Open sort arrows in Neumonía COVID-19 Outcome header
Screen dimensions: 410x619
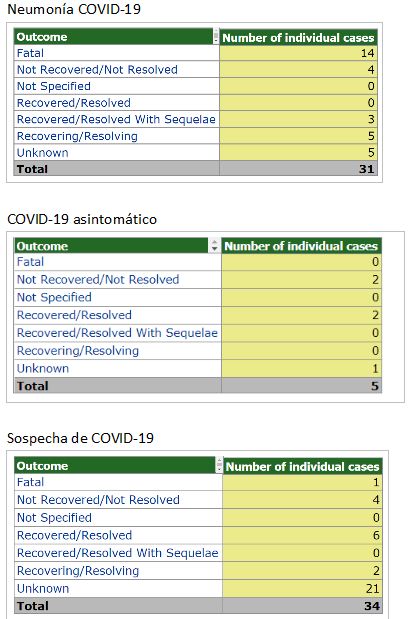pos(215,36)
